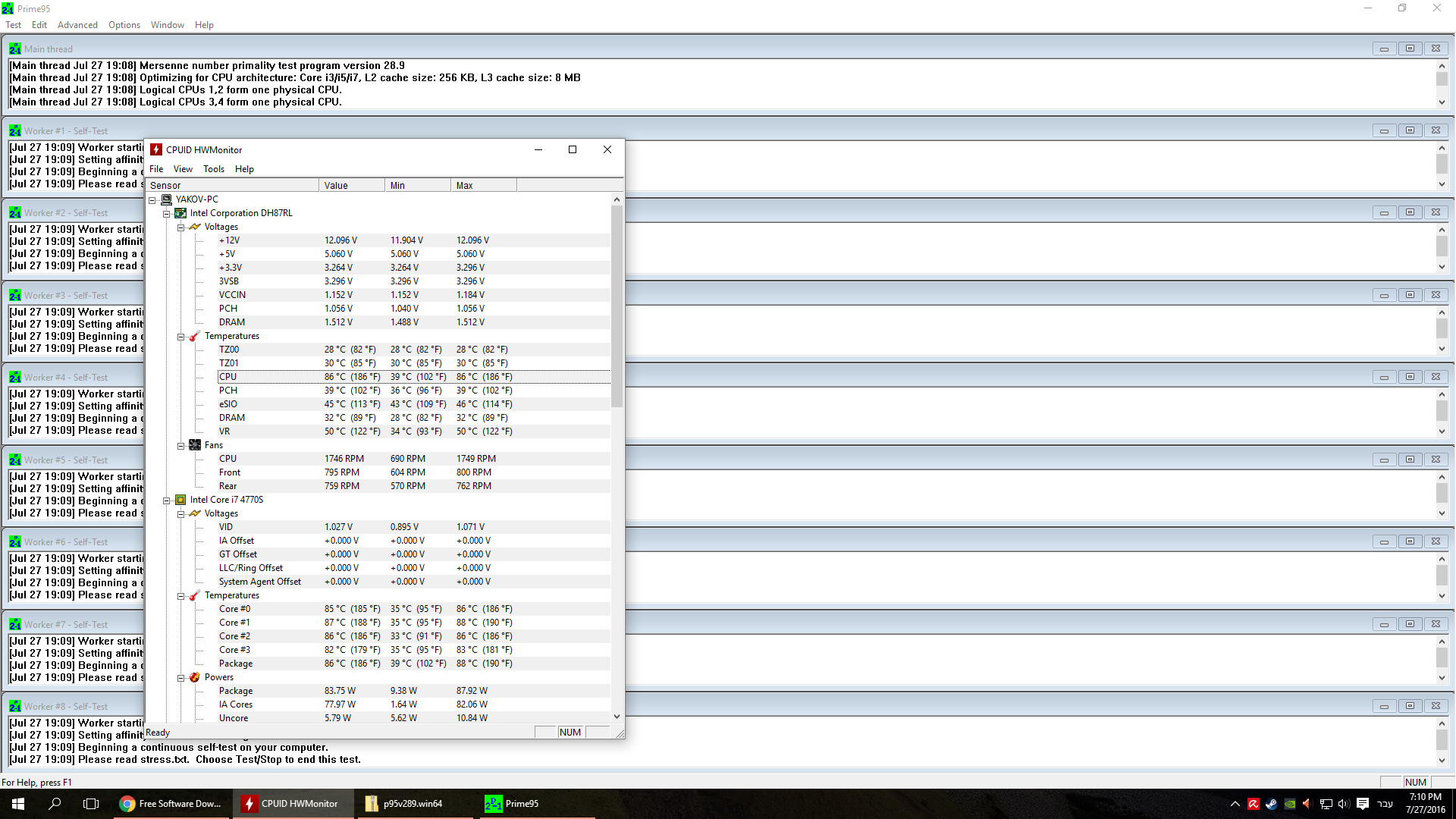Open Prime95 Options menu

(124, 25)
